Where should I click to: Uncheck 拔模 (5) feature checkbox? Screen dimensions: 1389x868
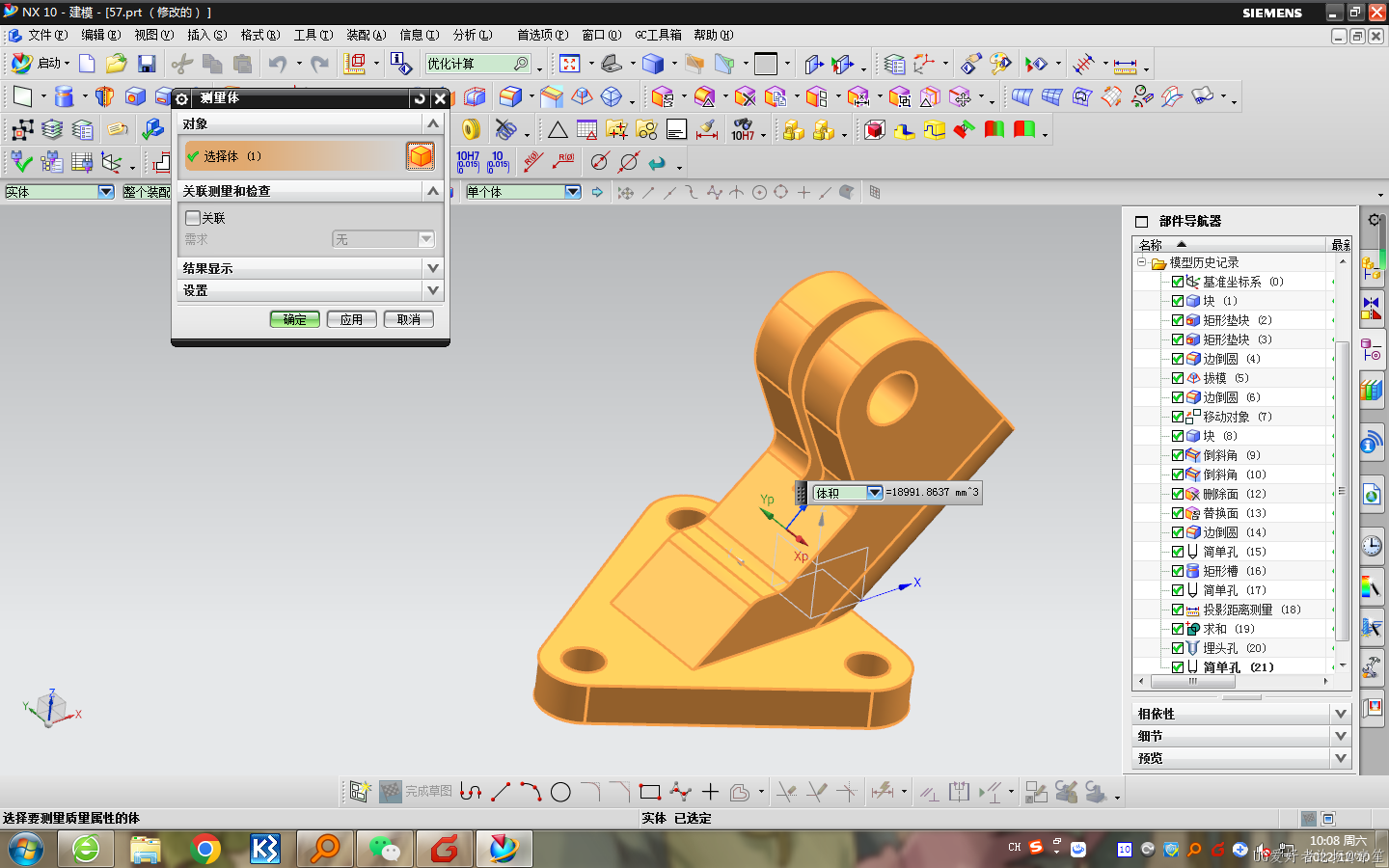tap(1178, 378)
